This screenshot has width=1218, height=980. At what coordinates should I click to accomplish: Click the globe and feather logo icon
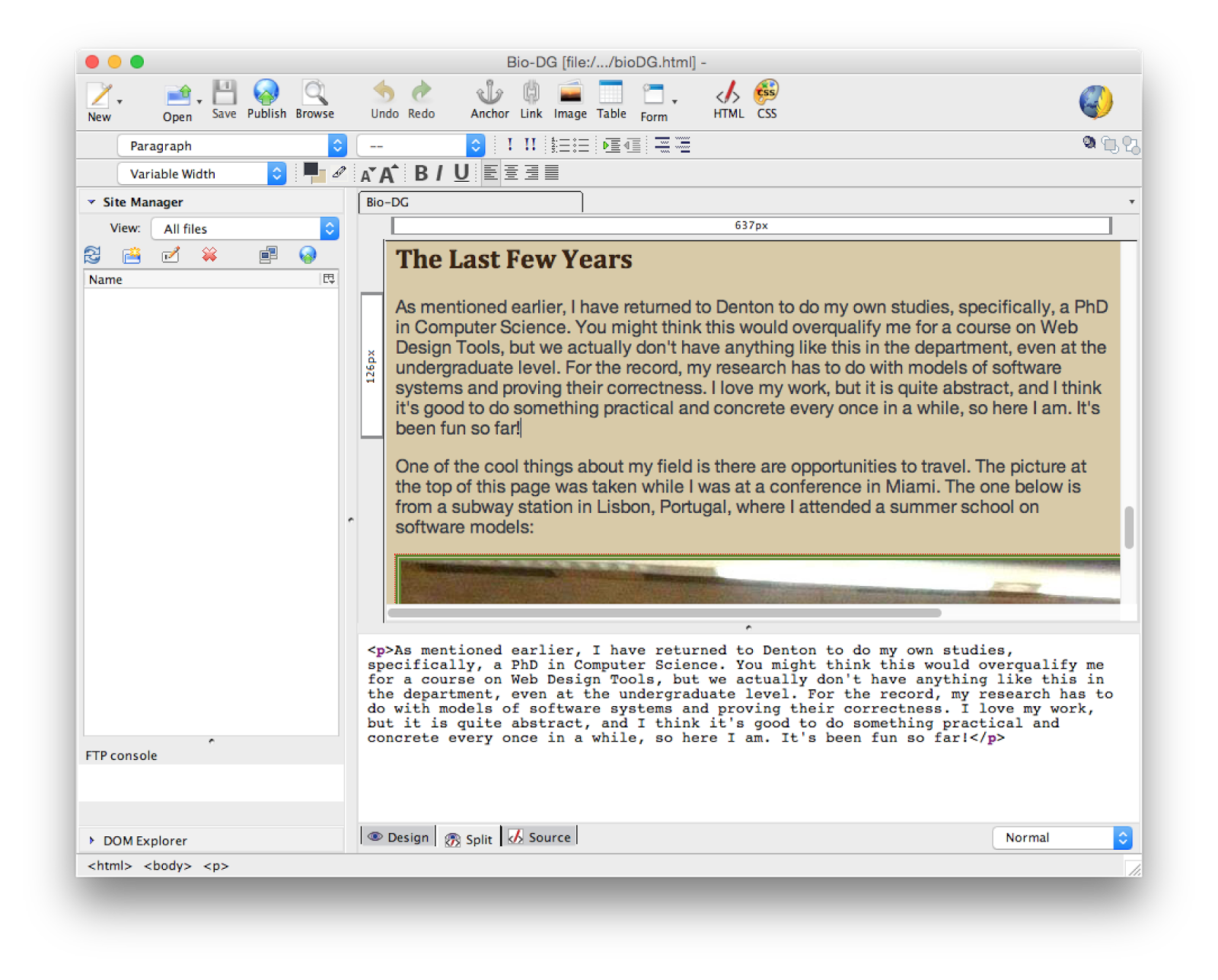pyautogui.click(x=1096, y=102)
